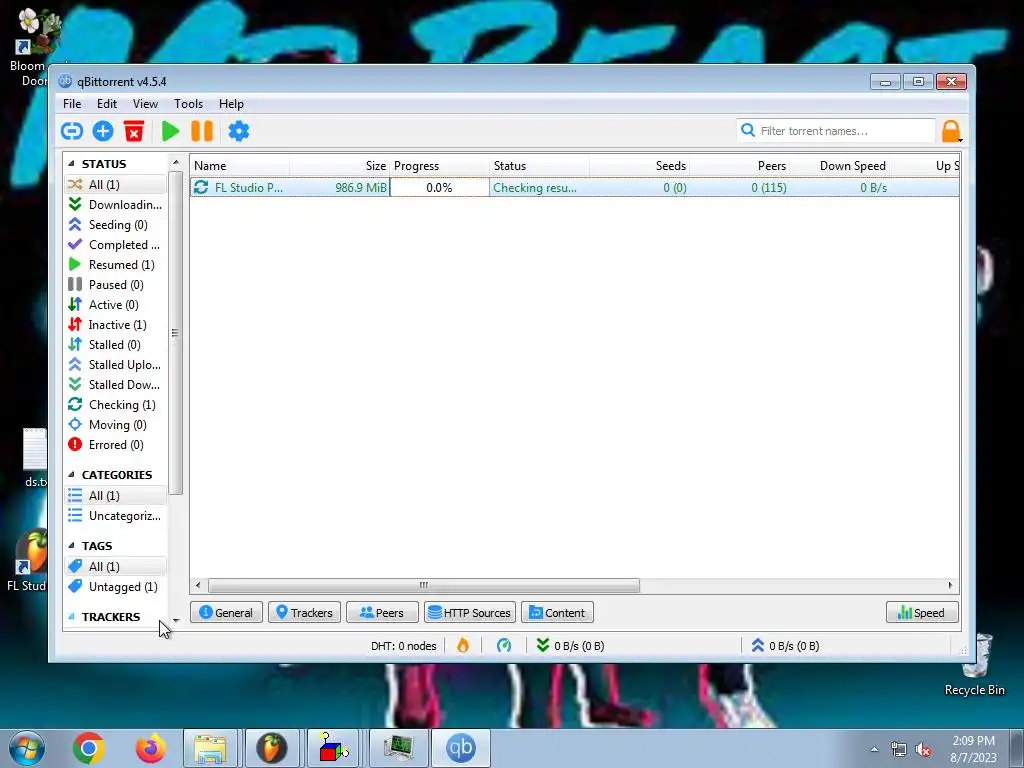Click the orange Pause torrent icon
This screenshot has height=768, width=1024.
point(202,131)
